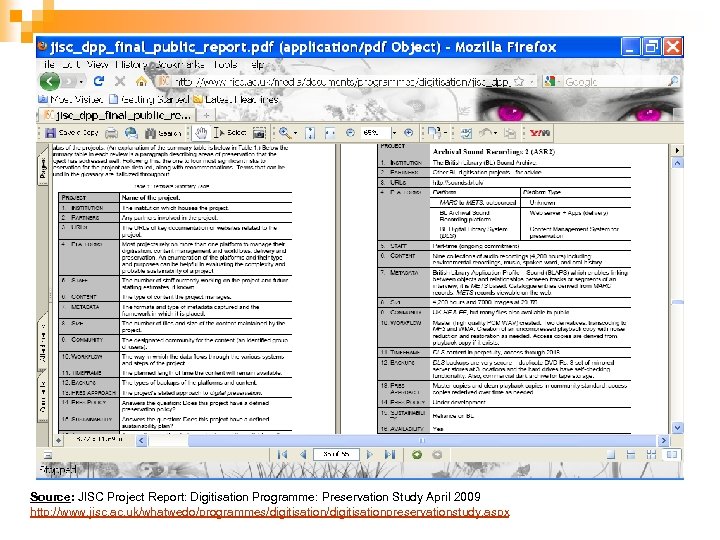Viewport: 720px width, 540px height.
Task: Click the Firefox Forward button
Action: 69,82
